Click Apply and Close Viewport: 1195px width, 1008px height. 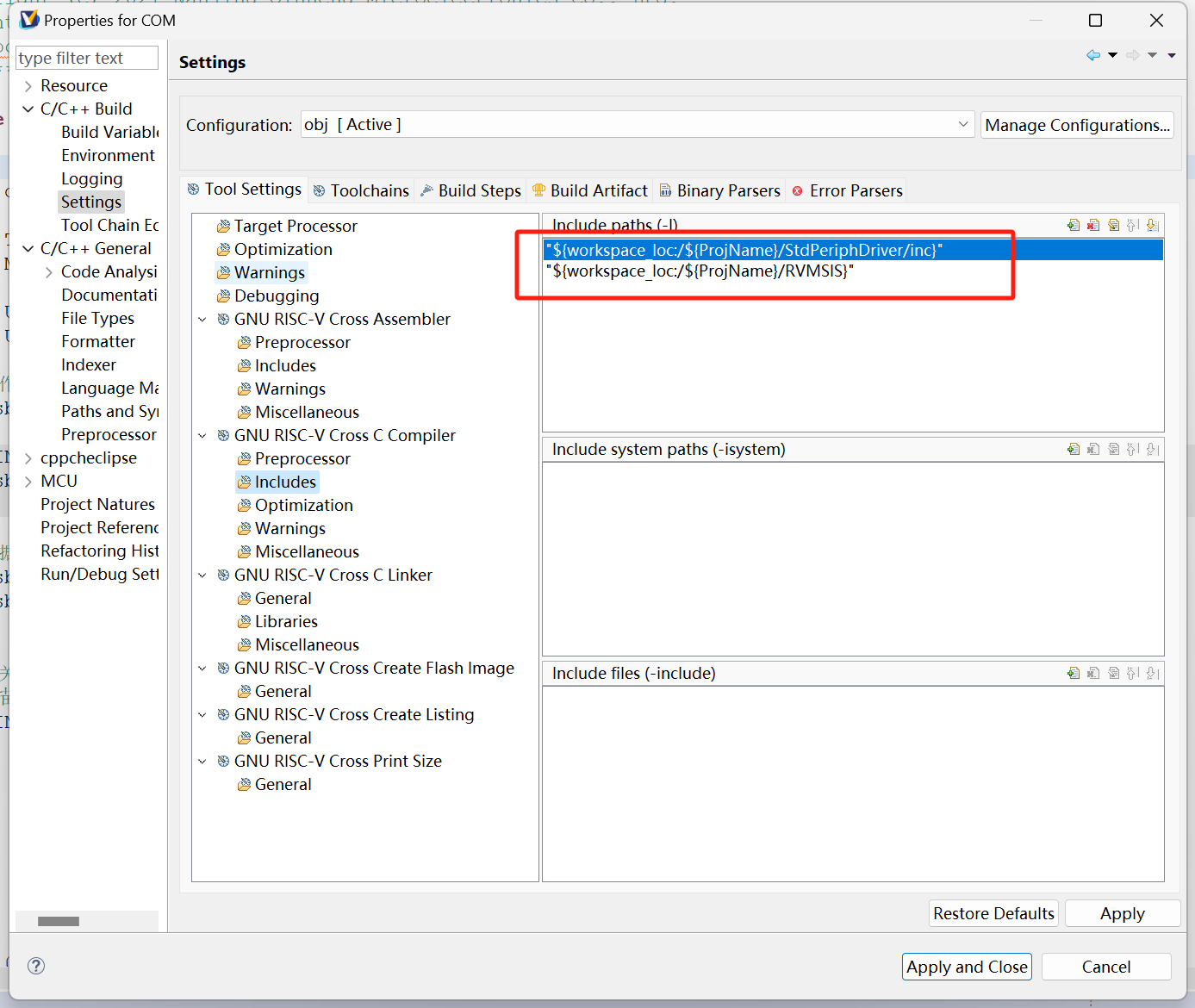pos(967,967)
